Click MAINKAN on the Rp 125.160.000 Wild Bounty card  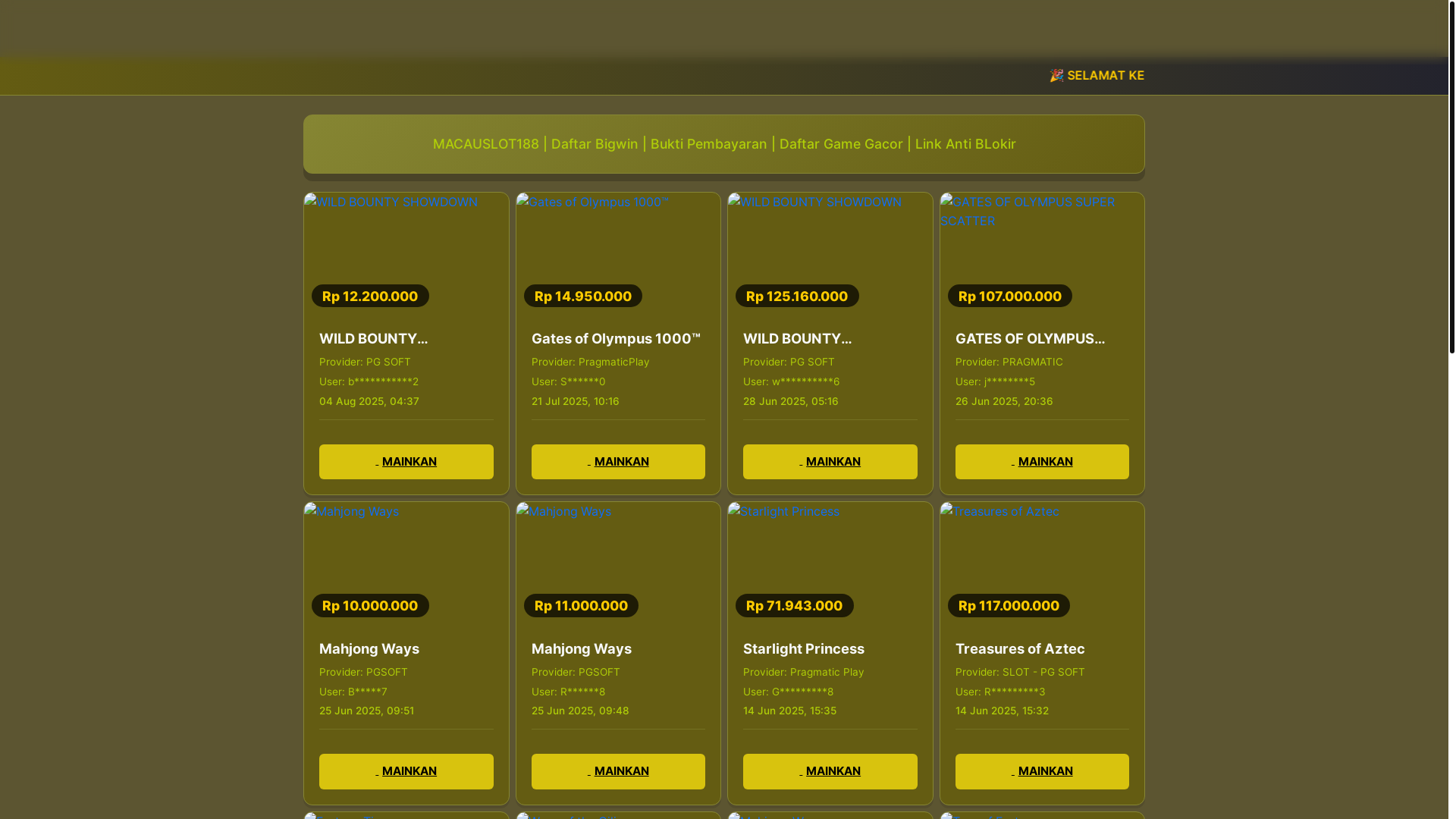830,462
